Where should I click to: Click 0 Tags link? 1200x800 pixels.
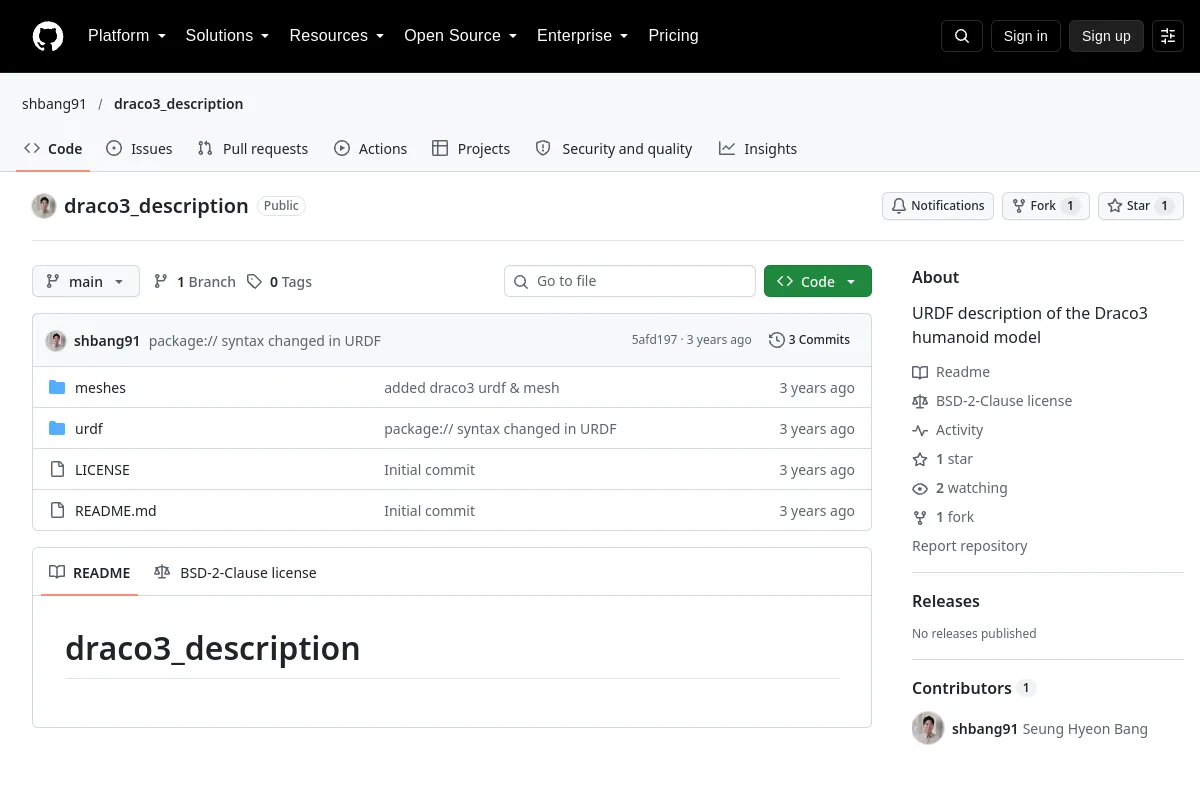point(280,282)
